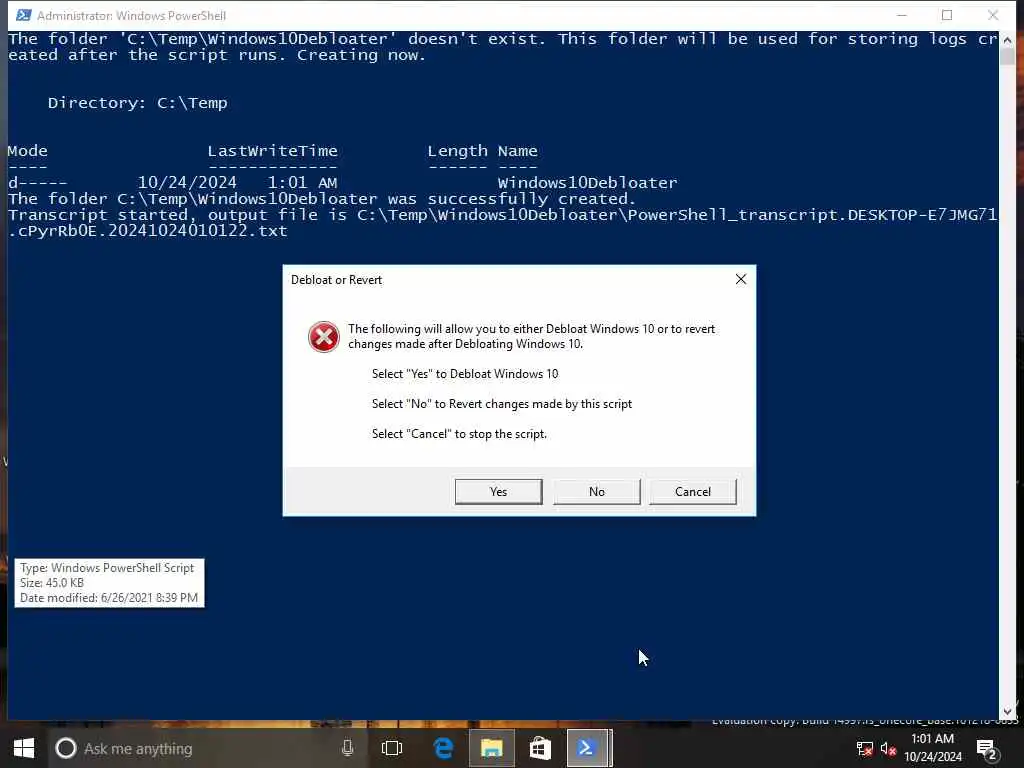Minimize the Windows PowerShell window

pyautogui.click(x=902, y=15)
